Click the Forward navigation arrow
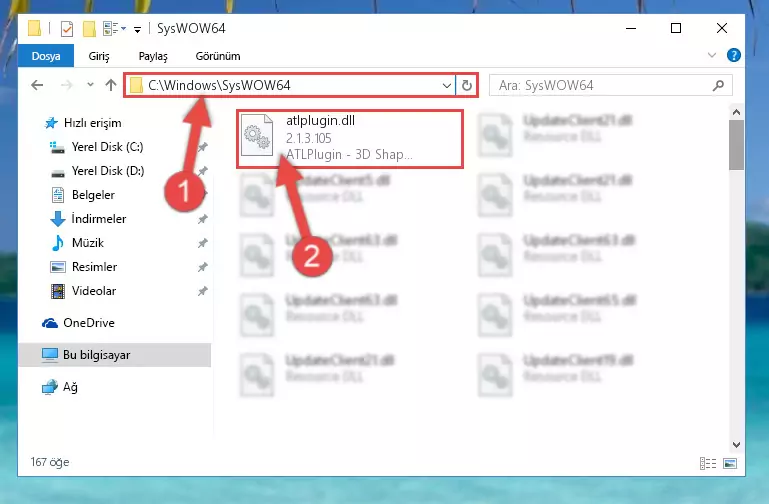 click(x=66, y=85)
